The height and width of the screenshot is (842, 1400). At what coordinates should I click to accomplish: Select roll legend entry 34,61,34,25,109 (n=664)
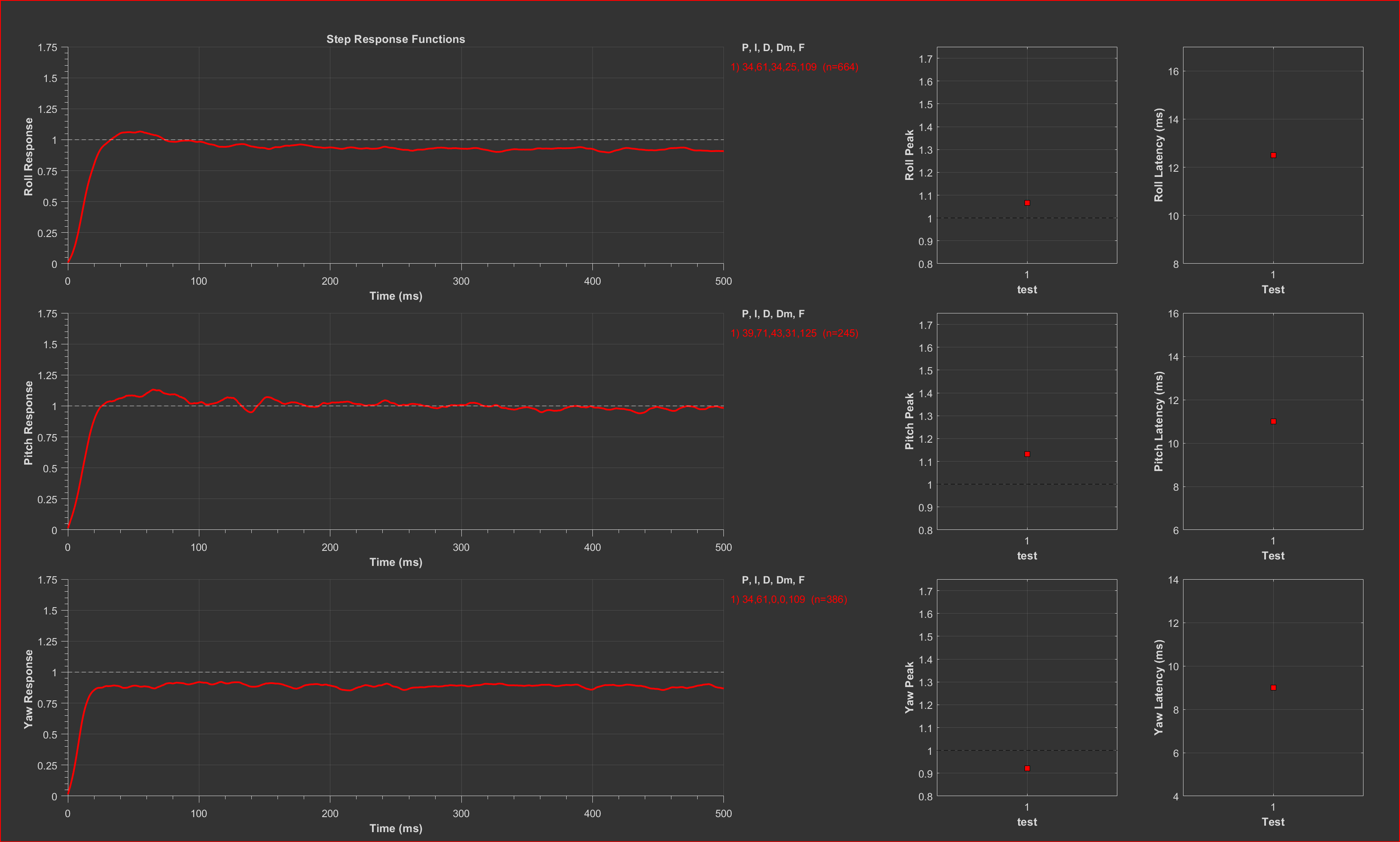794,67
